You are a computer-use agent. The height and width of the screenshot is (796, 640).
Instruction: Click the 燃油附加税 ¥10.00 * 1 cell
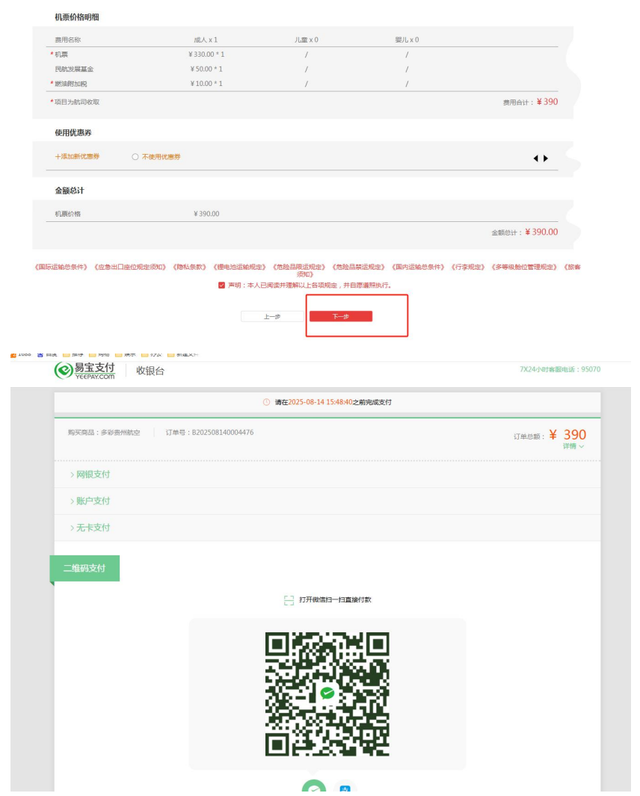[206, 84]
